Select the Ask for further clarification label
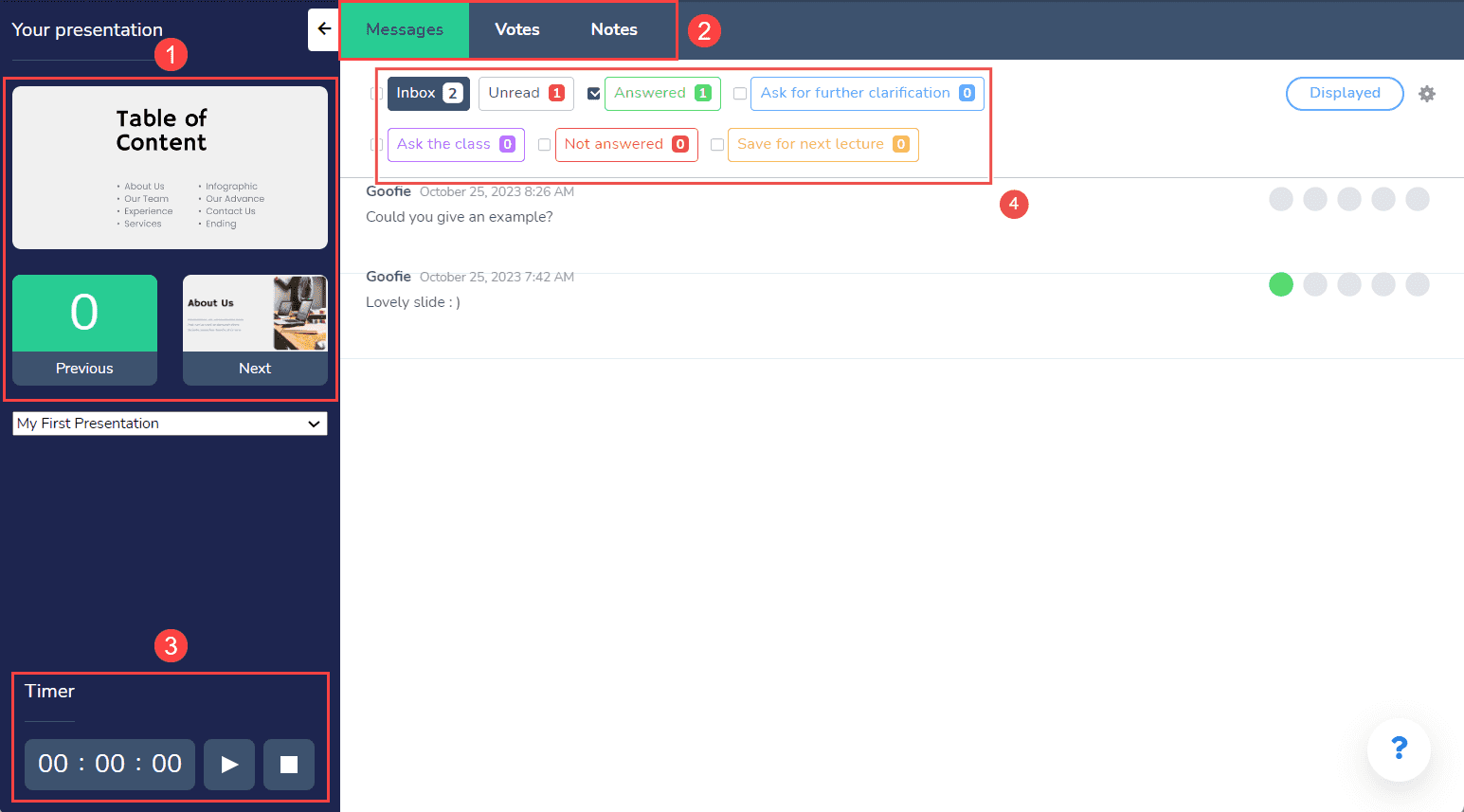This screenshot has height=812, width=1464. click(867, 94)
